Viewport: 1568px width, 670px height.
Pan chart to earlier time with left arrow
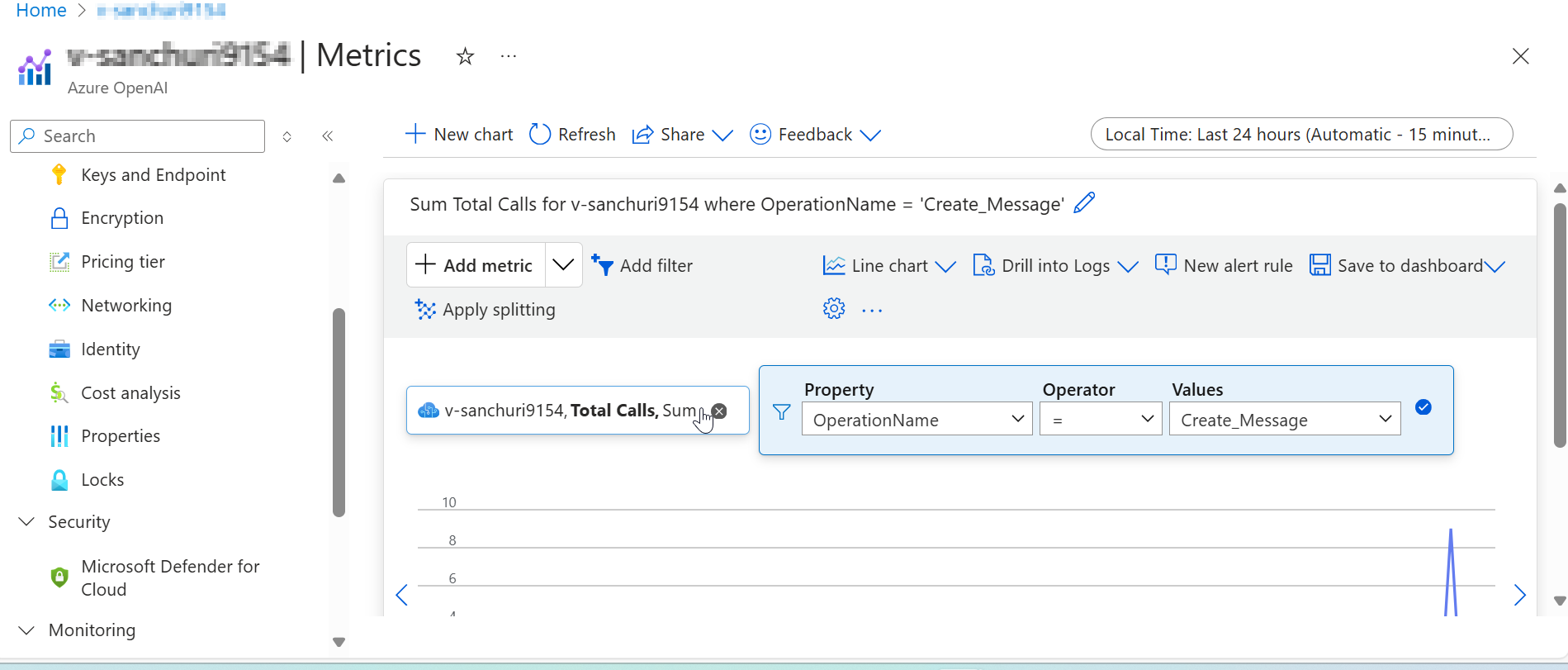point(401,595)
